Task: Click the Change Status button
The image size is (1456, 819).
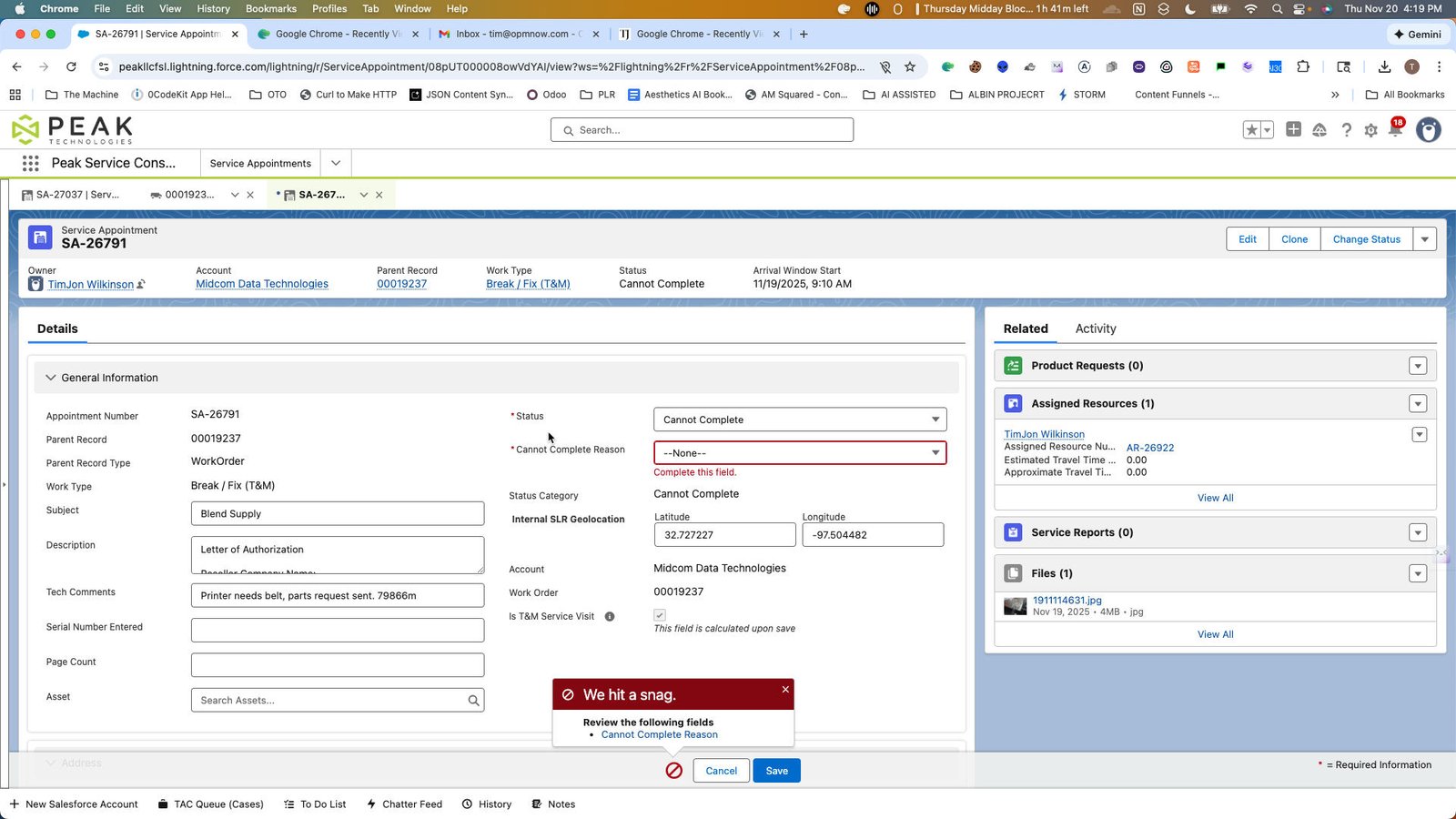Action: click(x=1366, y=239)
